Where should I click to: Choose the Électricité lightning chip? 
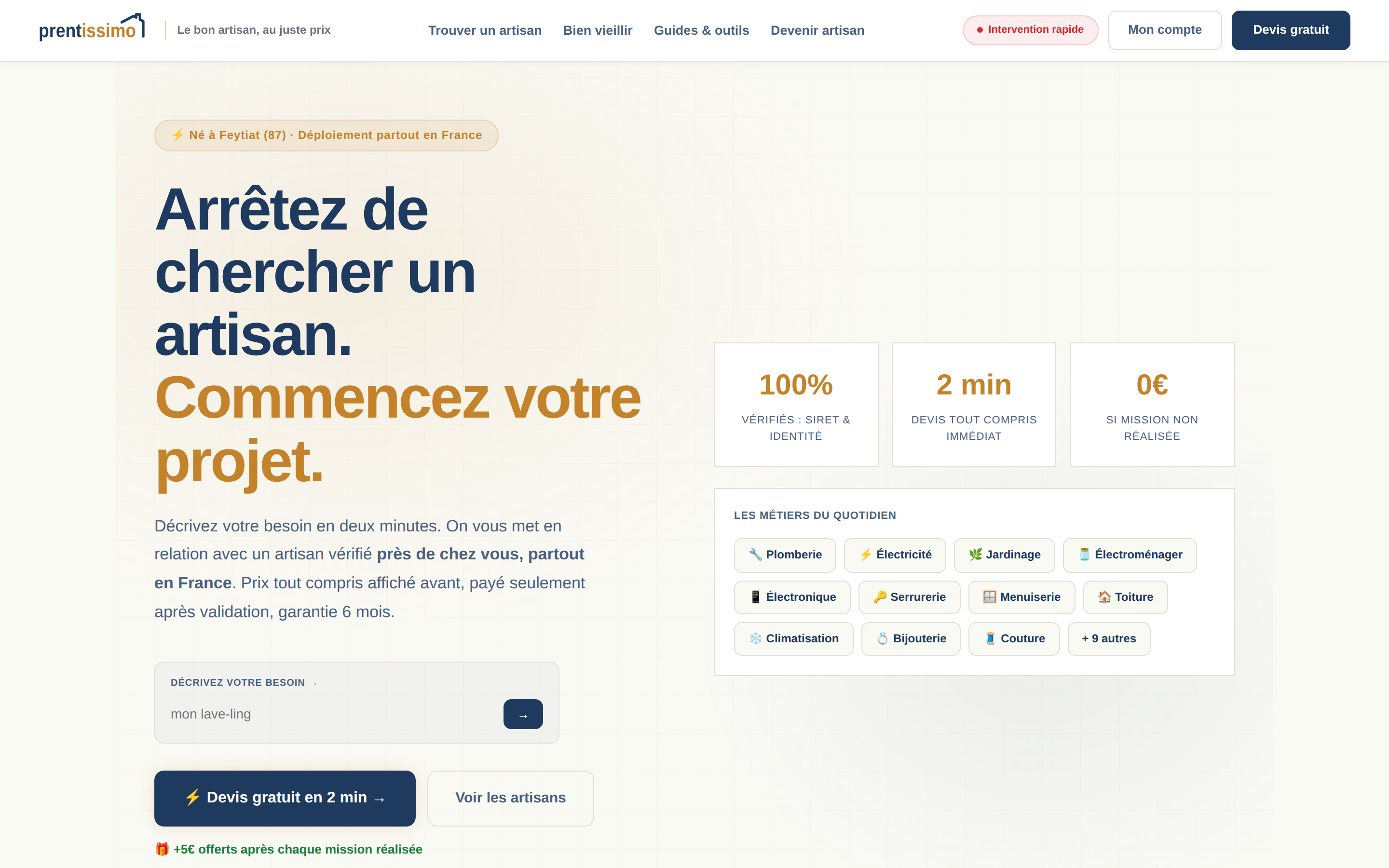click(x=895, y=555)
